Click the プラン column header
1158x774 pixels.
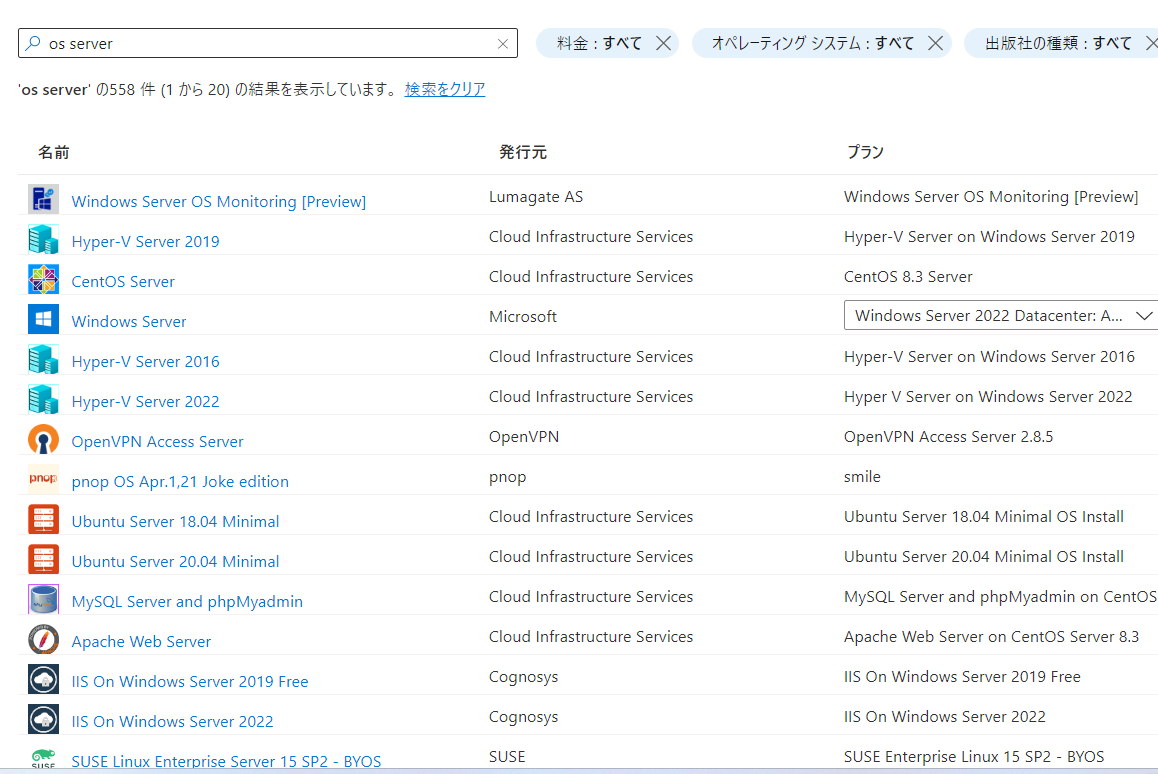tap(865, 152)
